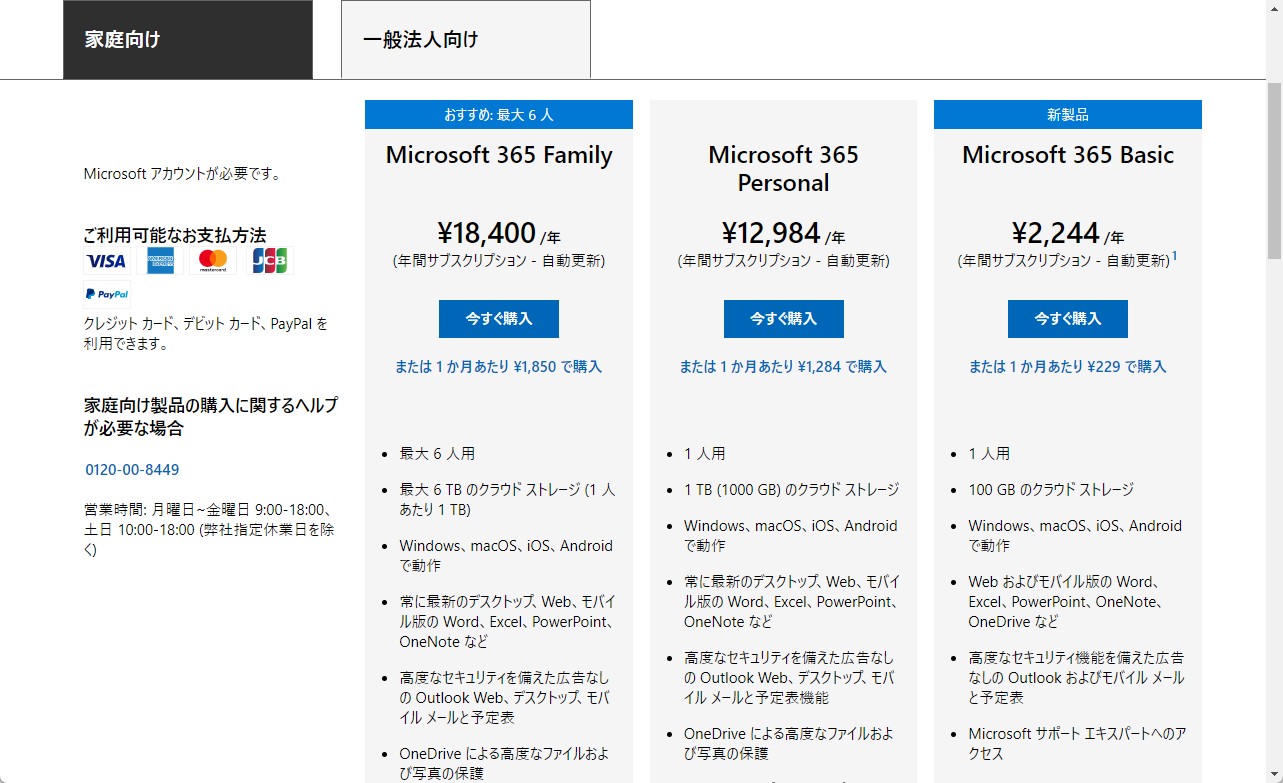1283x783 pixels.
Task: Switch to the 一般法人向け tab
Action: tap(465, 38)
